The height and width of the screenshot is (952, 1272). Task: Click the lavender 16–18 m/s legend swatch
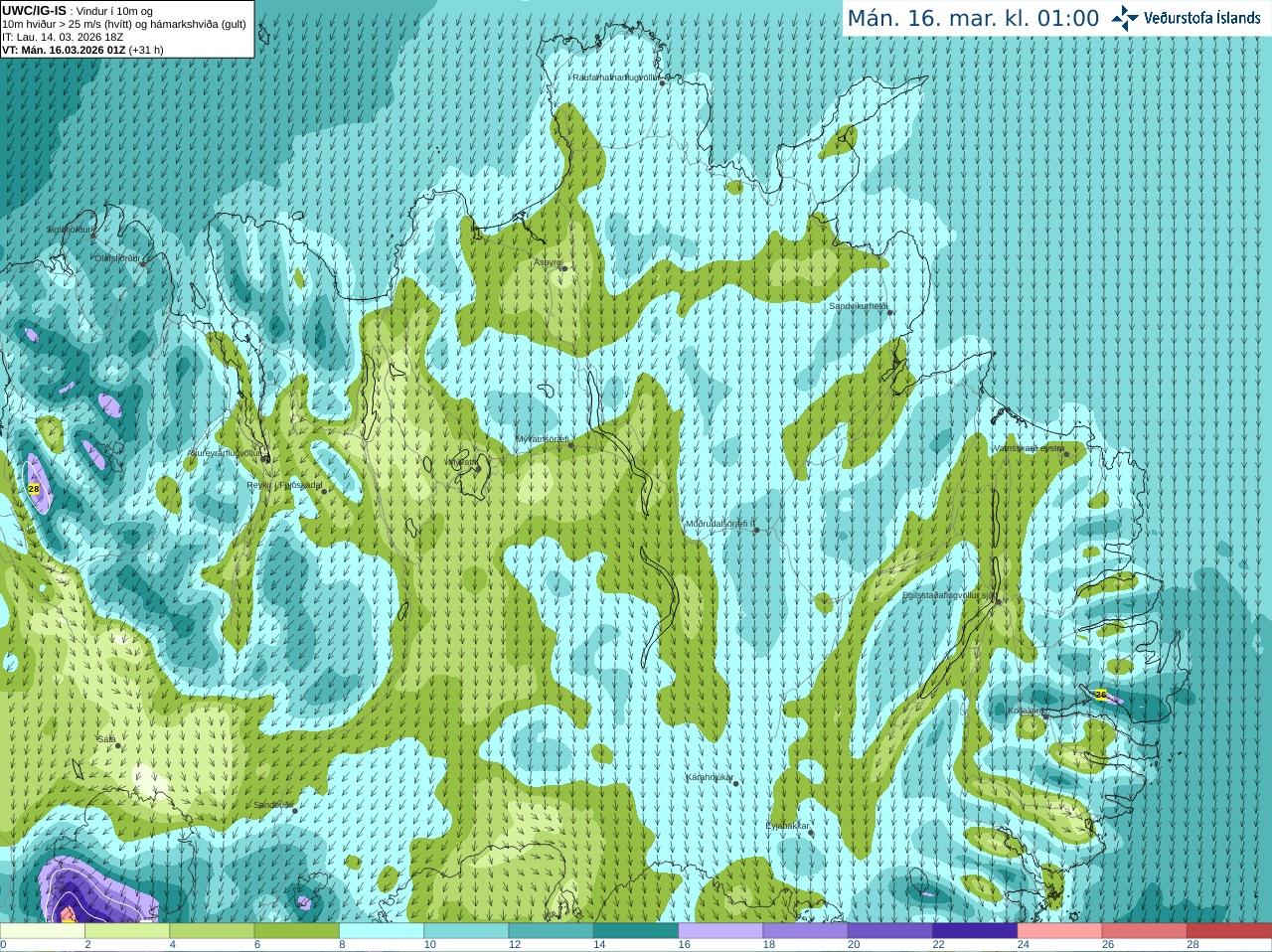click(x=720, y=931)
